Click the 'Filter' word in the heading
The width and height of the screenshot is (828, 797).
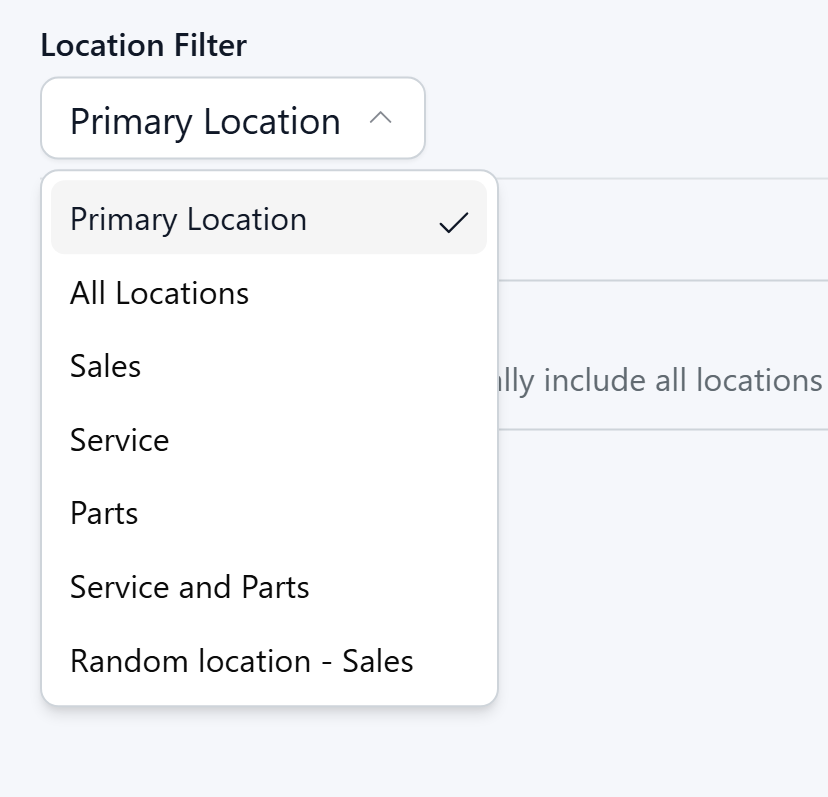(x=209, y=46)
